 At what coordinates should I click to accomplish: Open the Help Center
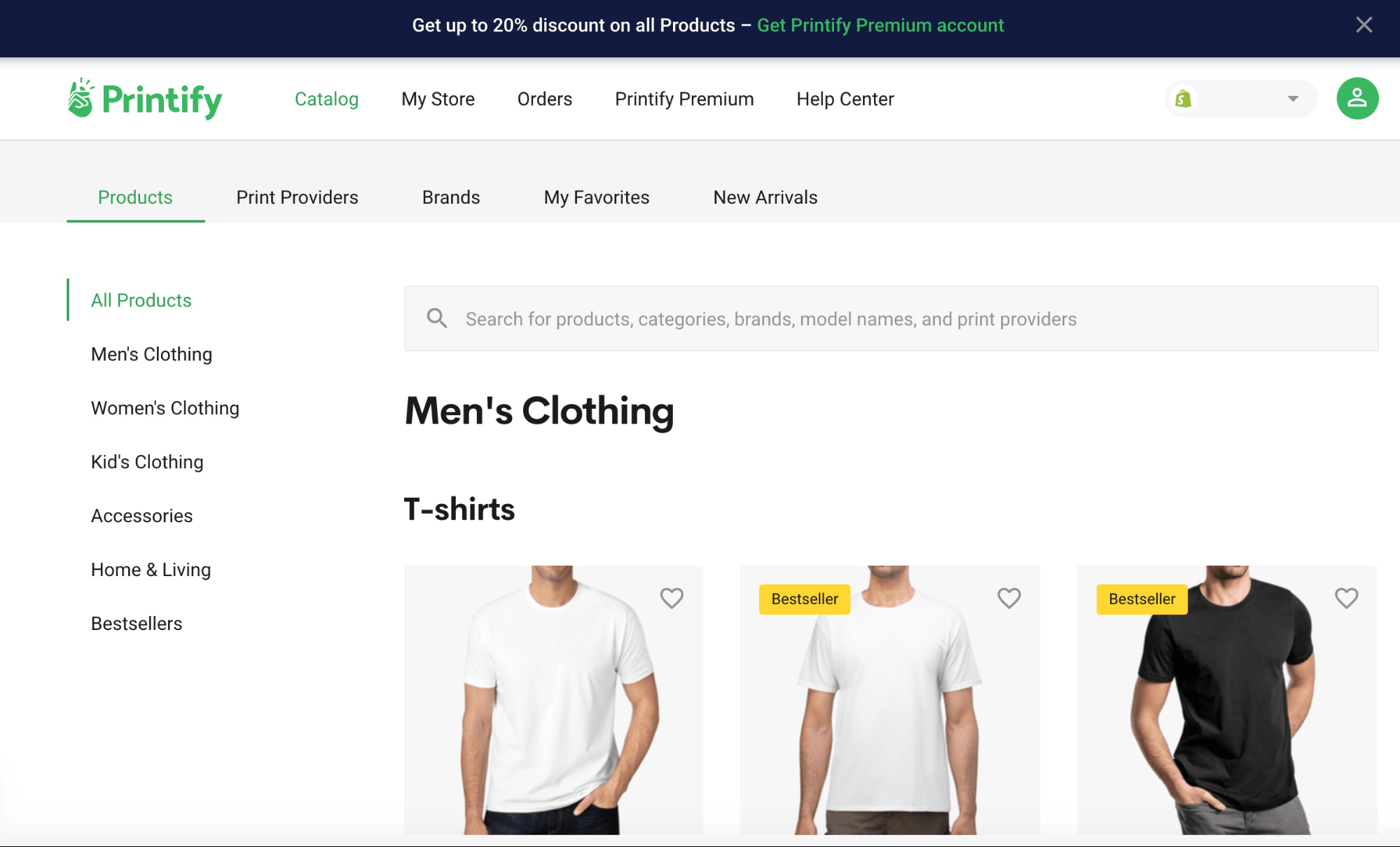click(x=845, y=99)
